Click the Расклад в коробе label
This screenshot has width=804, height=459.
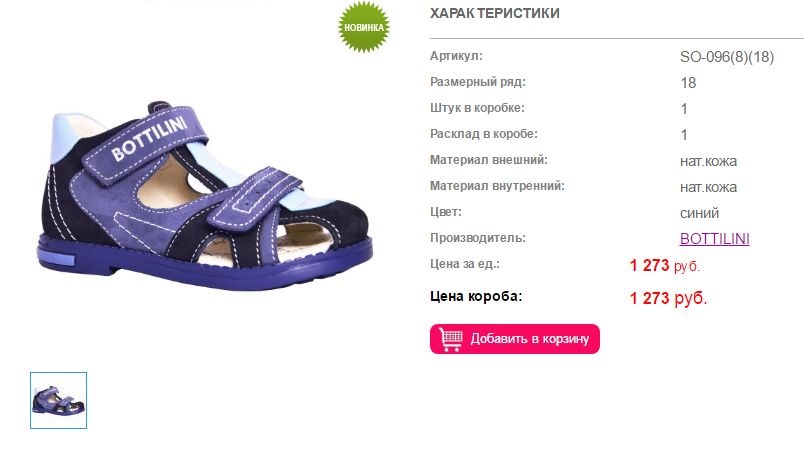[x=484, y=134]
